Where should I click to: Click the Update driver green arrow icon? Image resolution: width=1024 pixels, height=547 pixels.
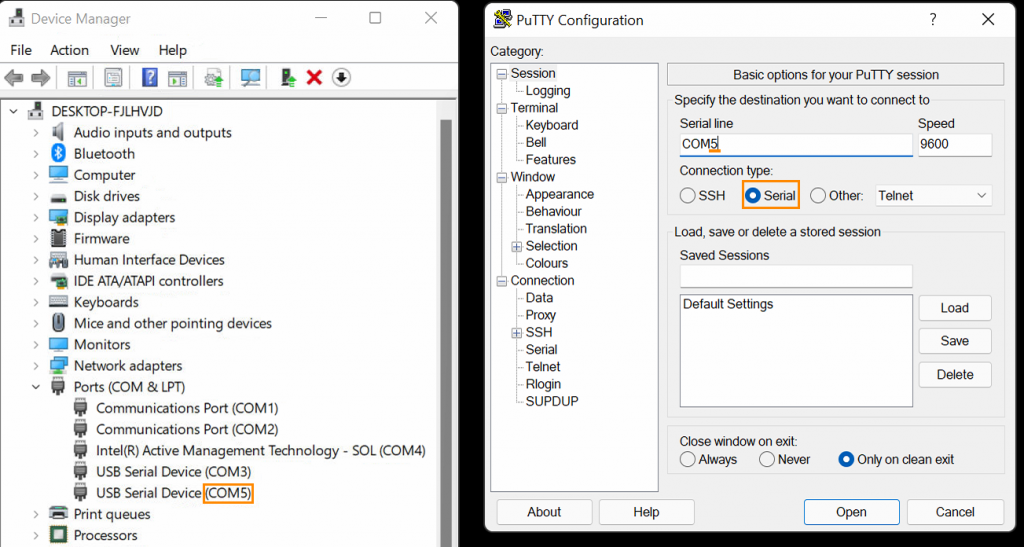pos(288,78)
